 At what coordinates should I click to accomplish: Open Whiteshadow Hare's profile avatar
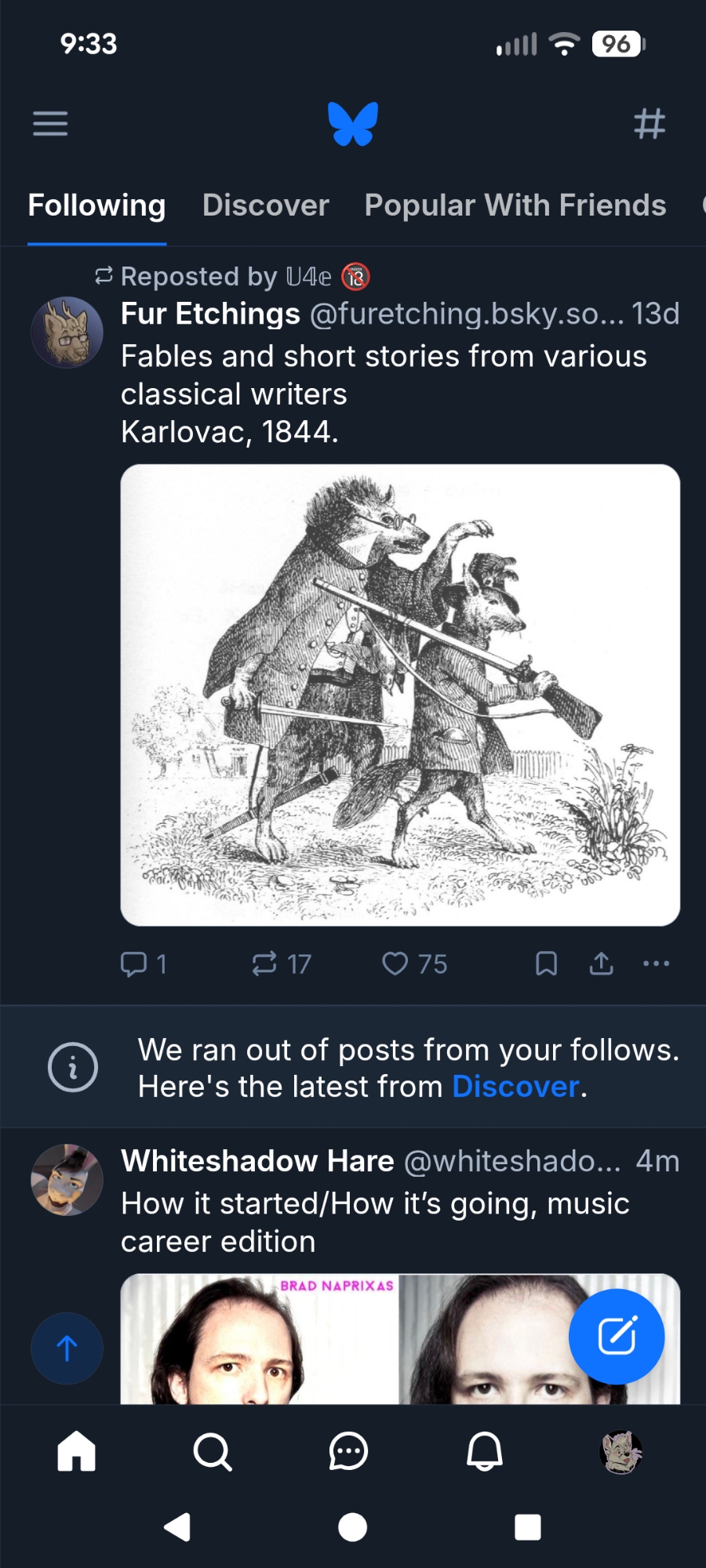click(67, 1180)
